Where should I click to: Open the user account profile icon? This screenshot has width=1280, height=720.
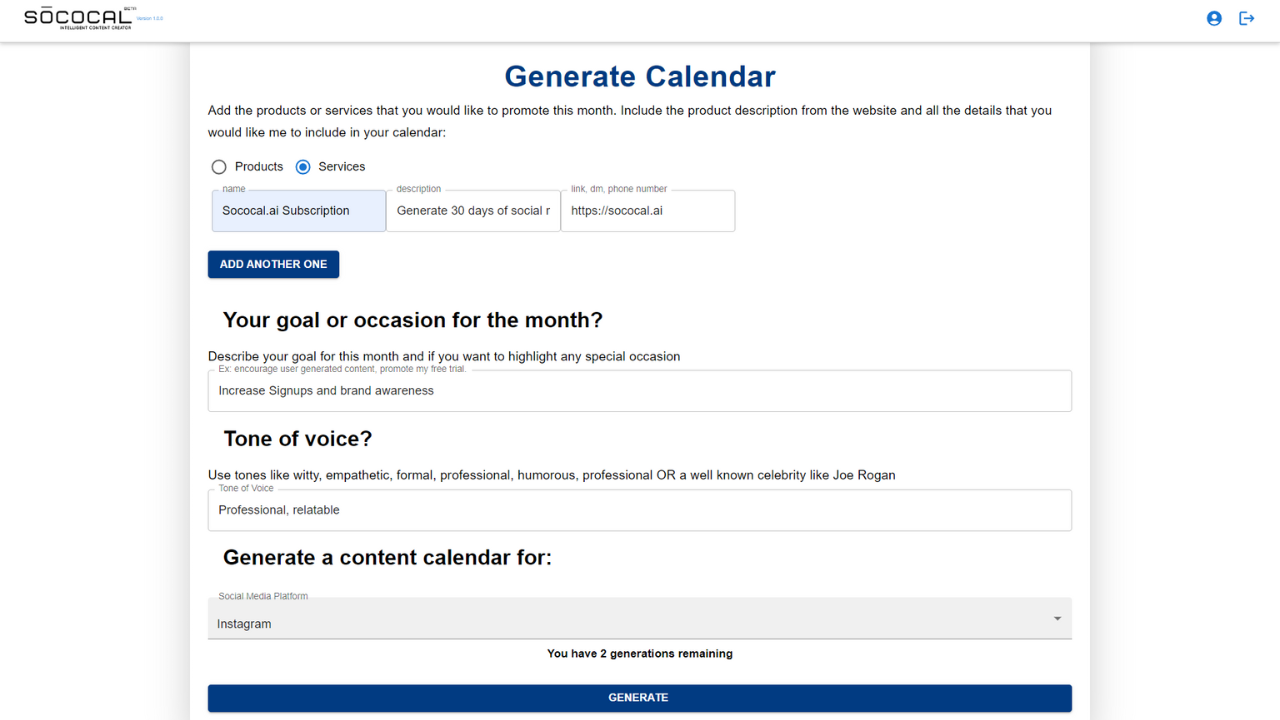tap(1214, 18)
